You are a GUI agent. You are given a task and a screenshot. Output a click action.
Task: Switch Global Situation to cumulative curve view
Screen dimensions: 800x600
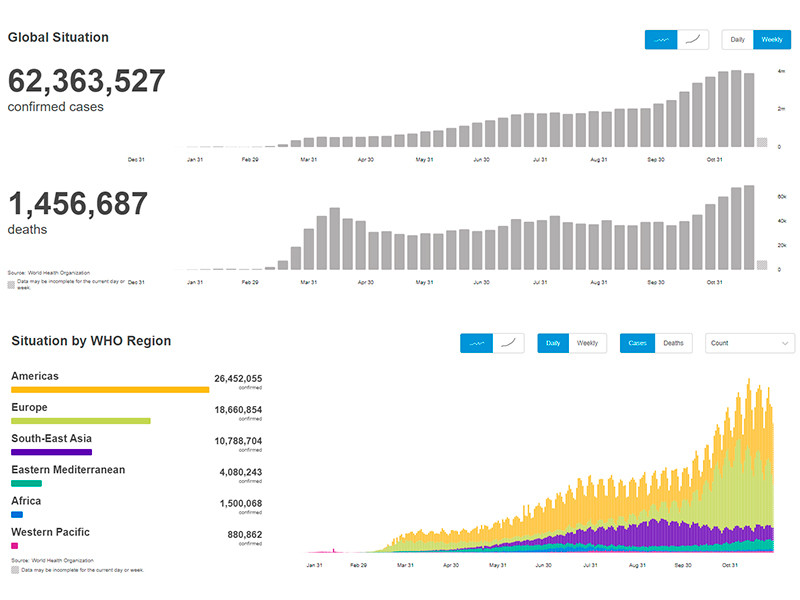694,40
